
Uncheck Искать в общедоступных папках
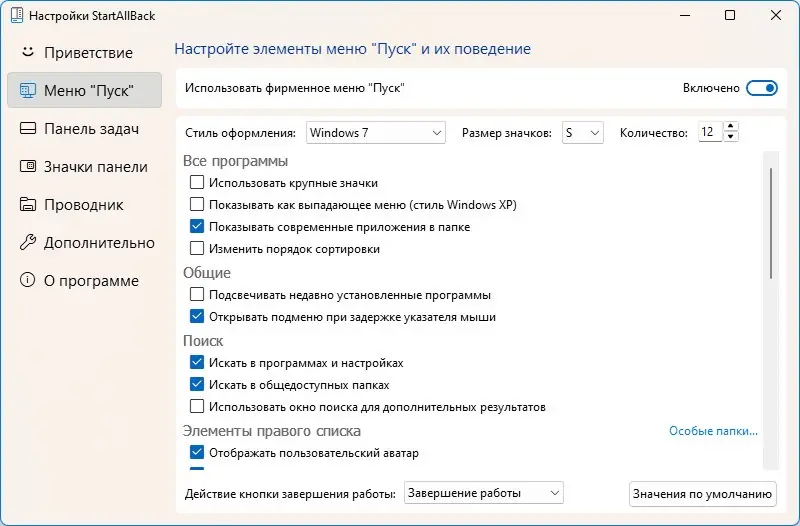tap(197, 385)
